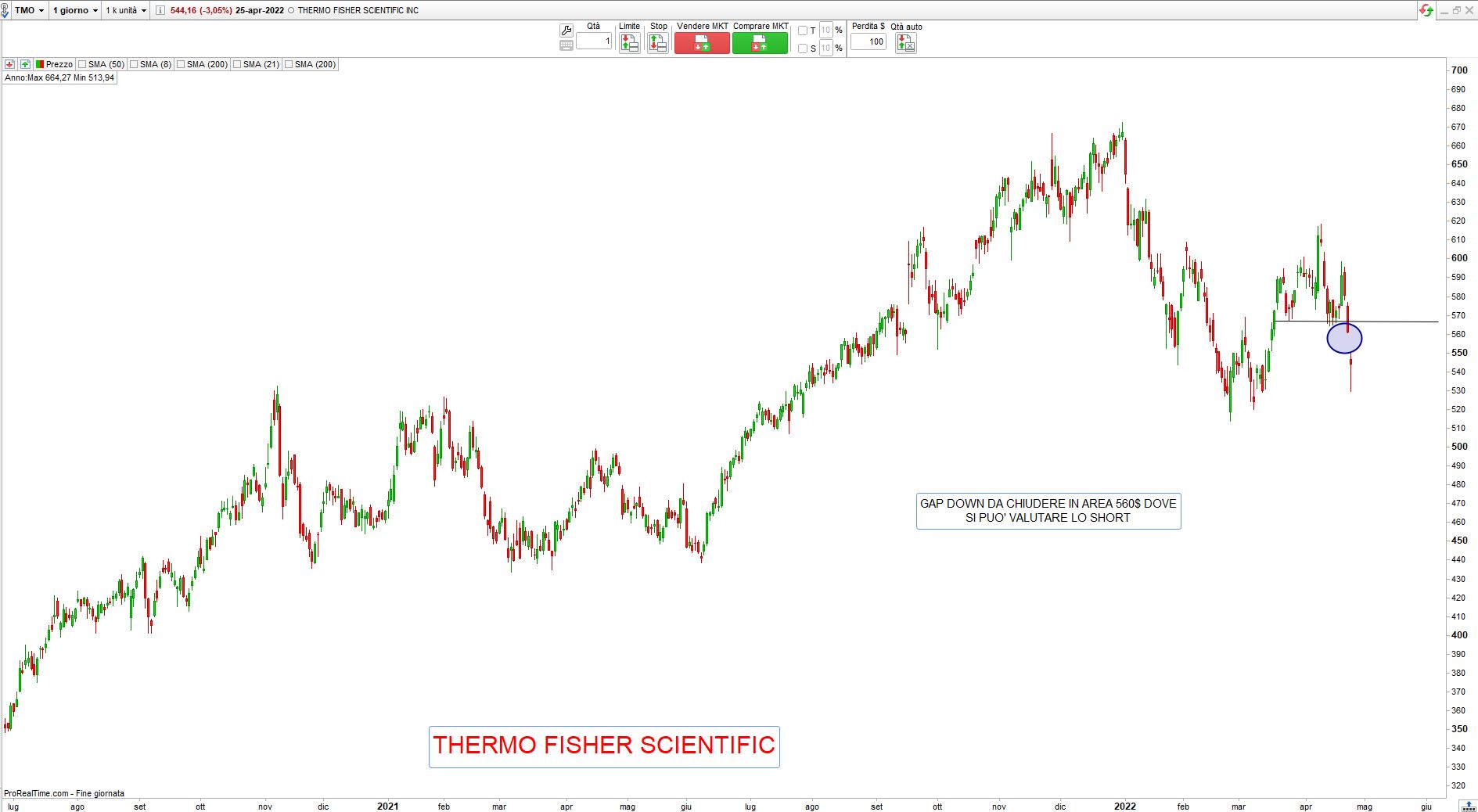Click the keyboard icon below the wrench
This screenshot has width=1478, height=812.
point(566,45)
